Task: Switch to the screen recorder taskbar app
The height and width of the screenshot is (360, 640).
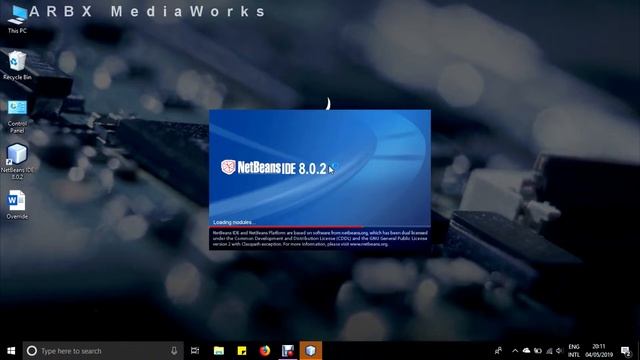Action: [x=288, y=351]
